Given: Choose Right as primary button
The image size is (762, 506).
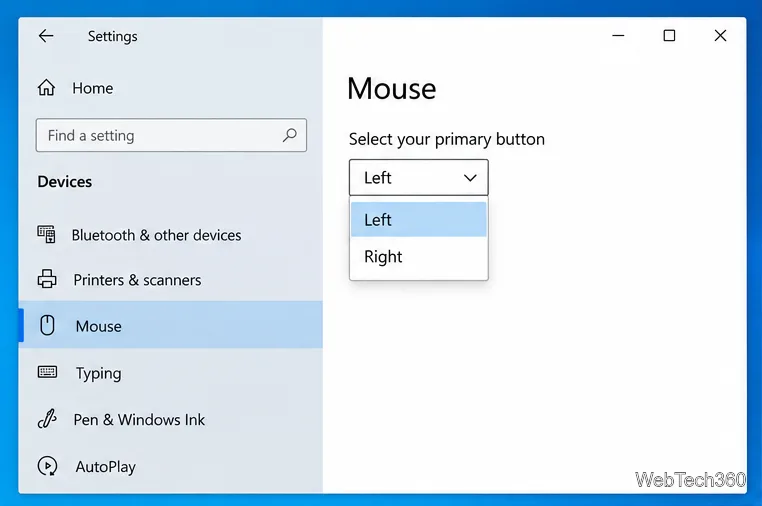Looking at the screenshot, I should pyautogui.click(x=418, y=257).
